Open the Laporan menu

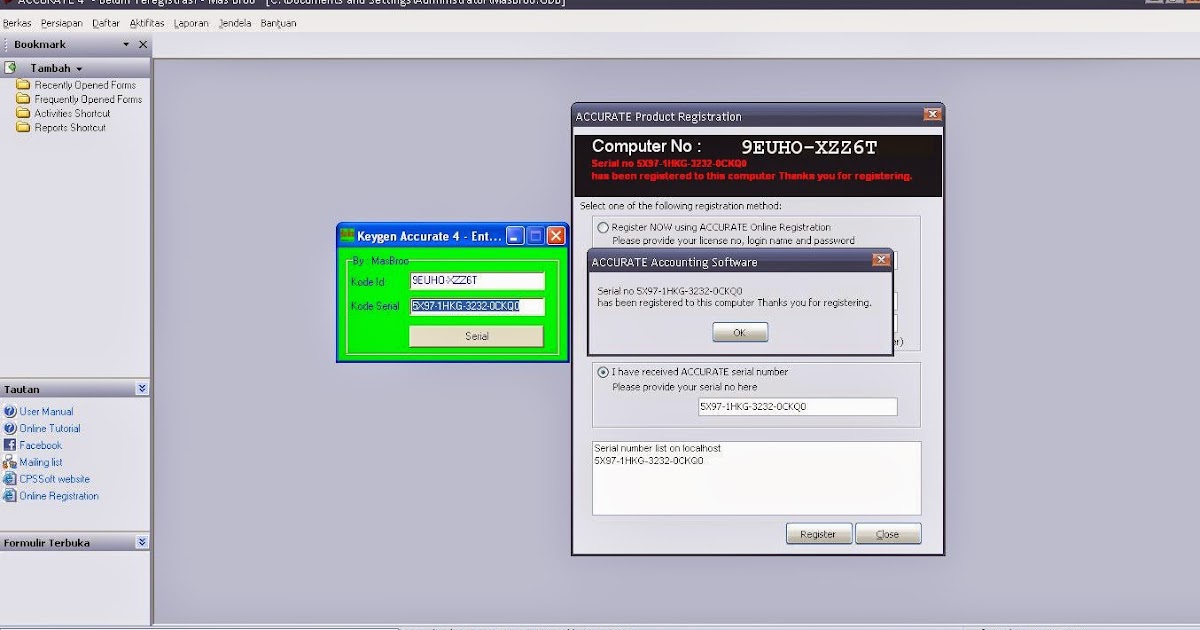pos(191,23)
